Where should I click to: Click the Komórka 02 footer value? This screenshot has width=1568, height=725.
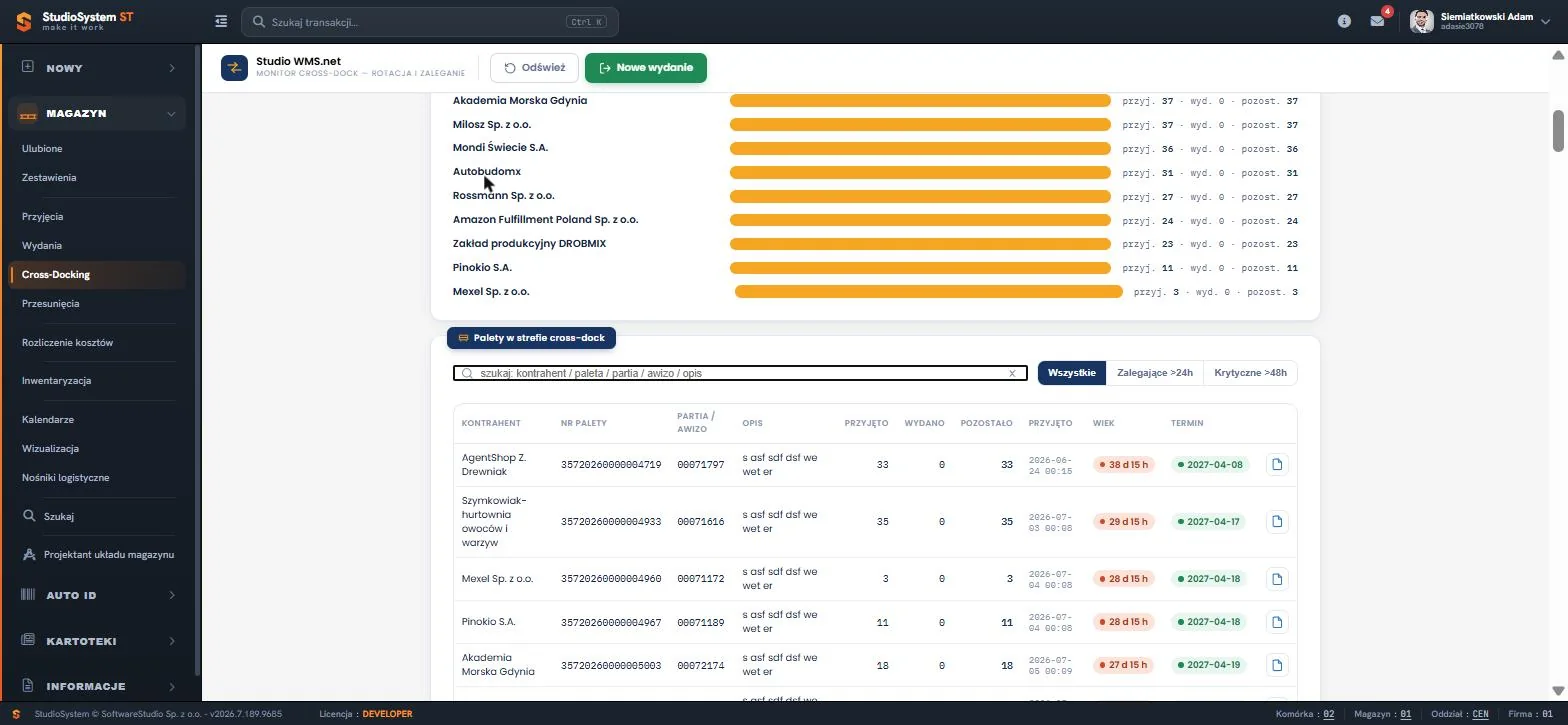coord(1329,714)
